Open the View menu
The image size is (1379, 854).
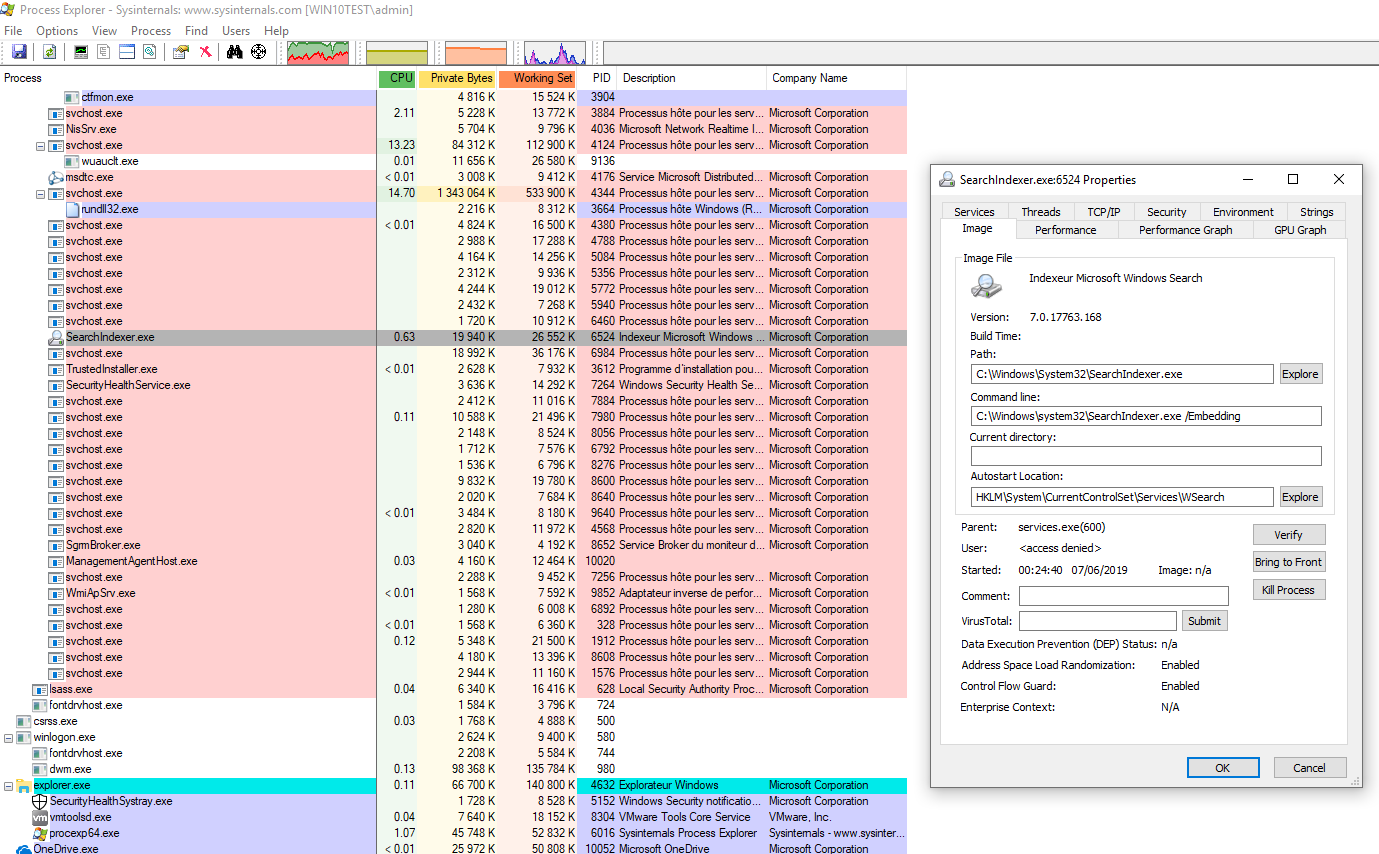click(x=104, y=31)
